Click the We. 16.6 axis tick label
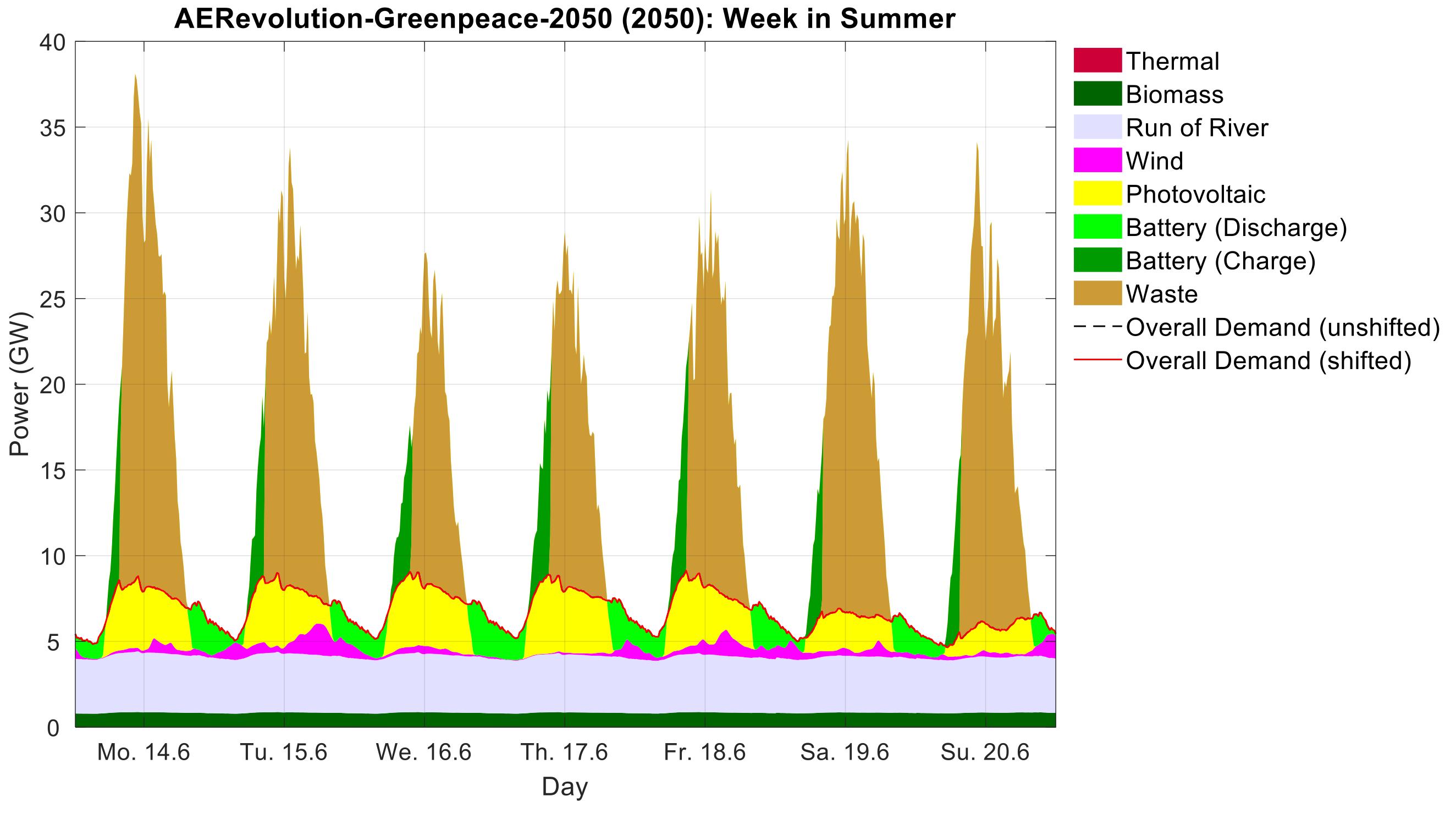Viewport: 1456px width, 824px height. (424, 752)
